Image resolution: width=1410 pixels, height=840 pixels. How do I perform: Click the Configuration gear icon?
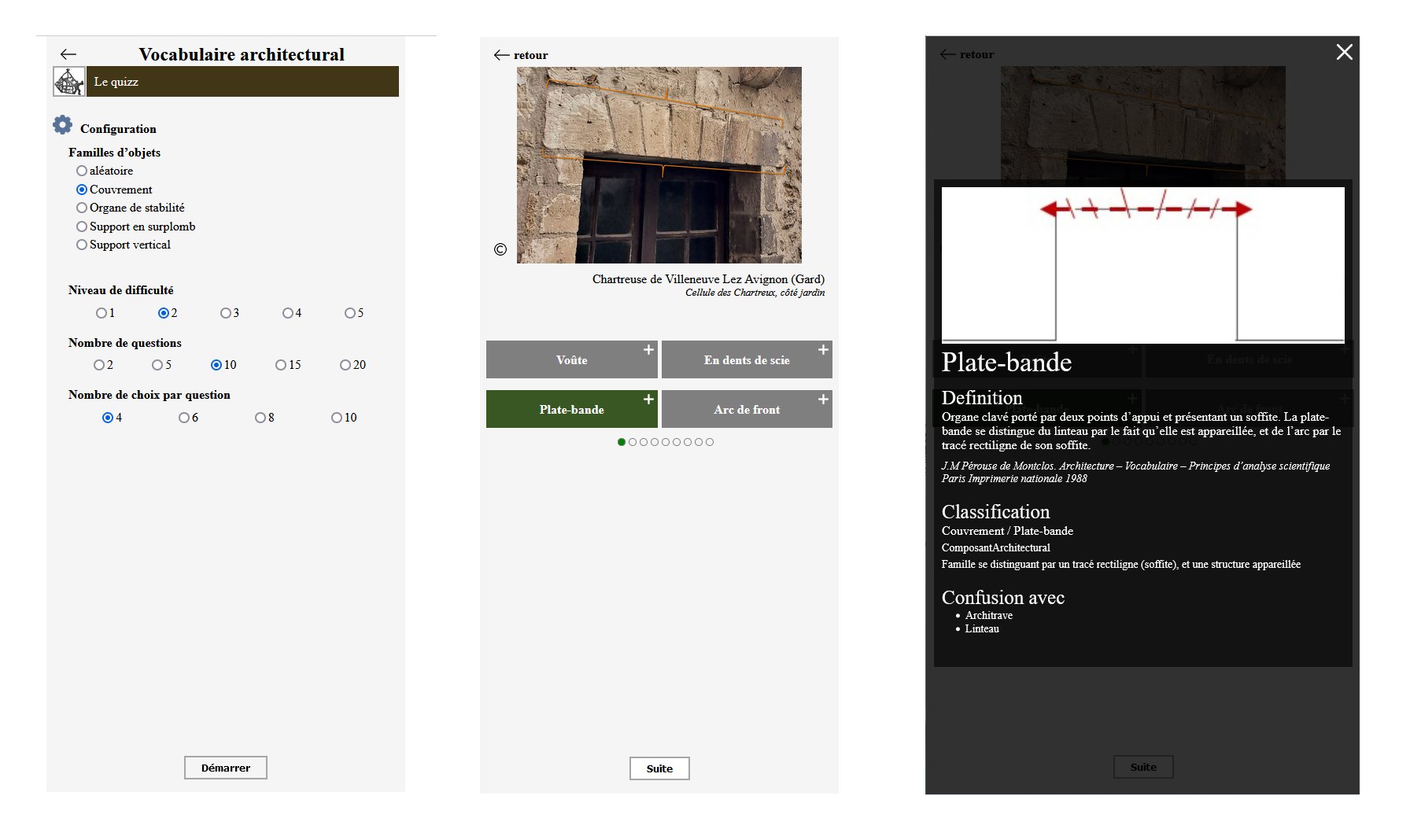pyautogui.click(x=62, y=125)
